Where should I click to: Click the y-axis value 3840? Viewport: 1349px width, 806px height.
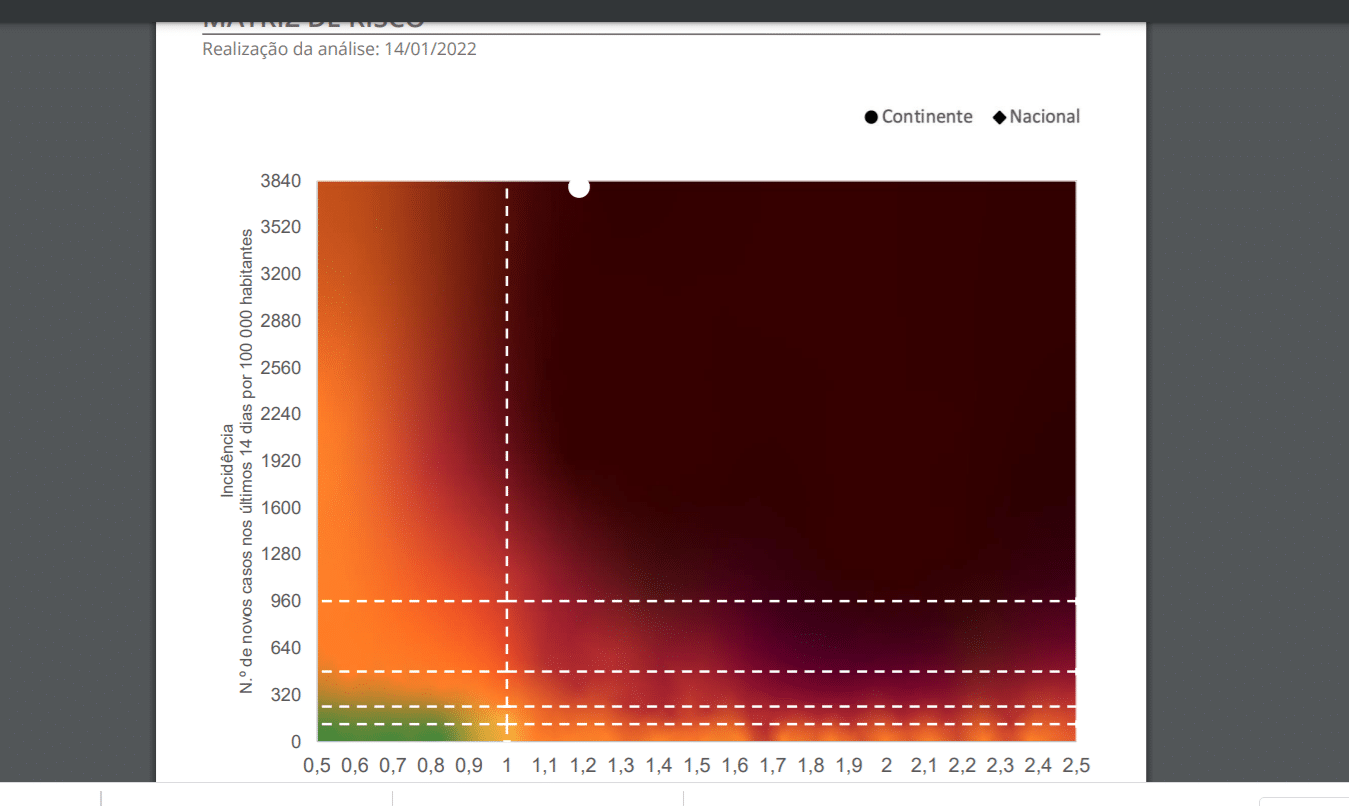pos(281,181)
